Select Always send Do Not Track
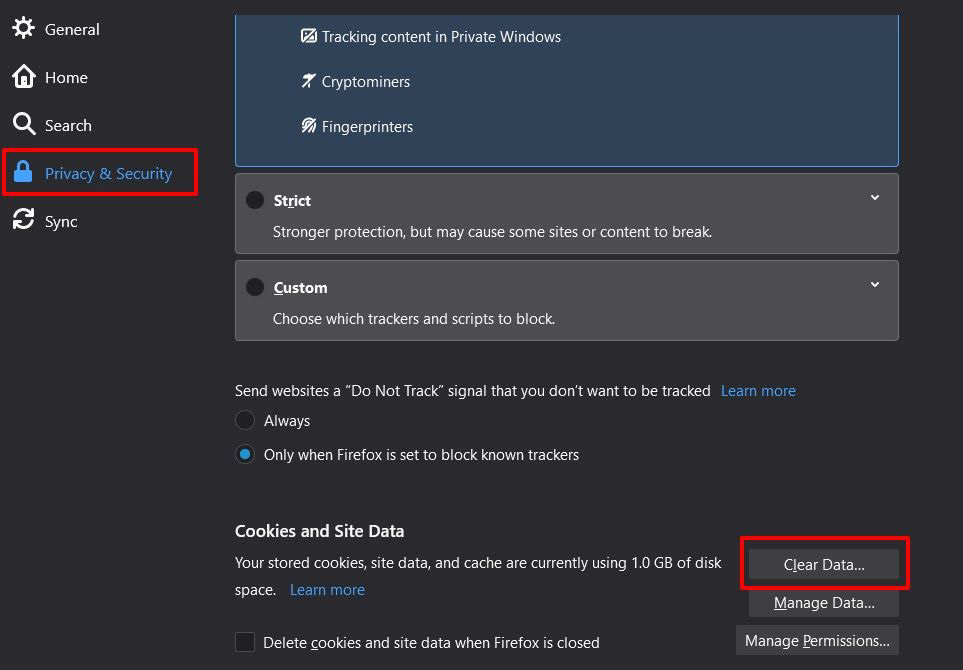The width and height of the screenshot is (963, 670). [245, 420]
